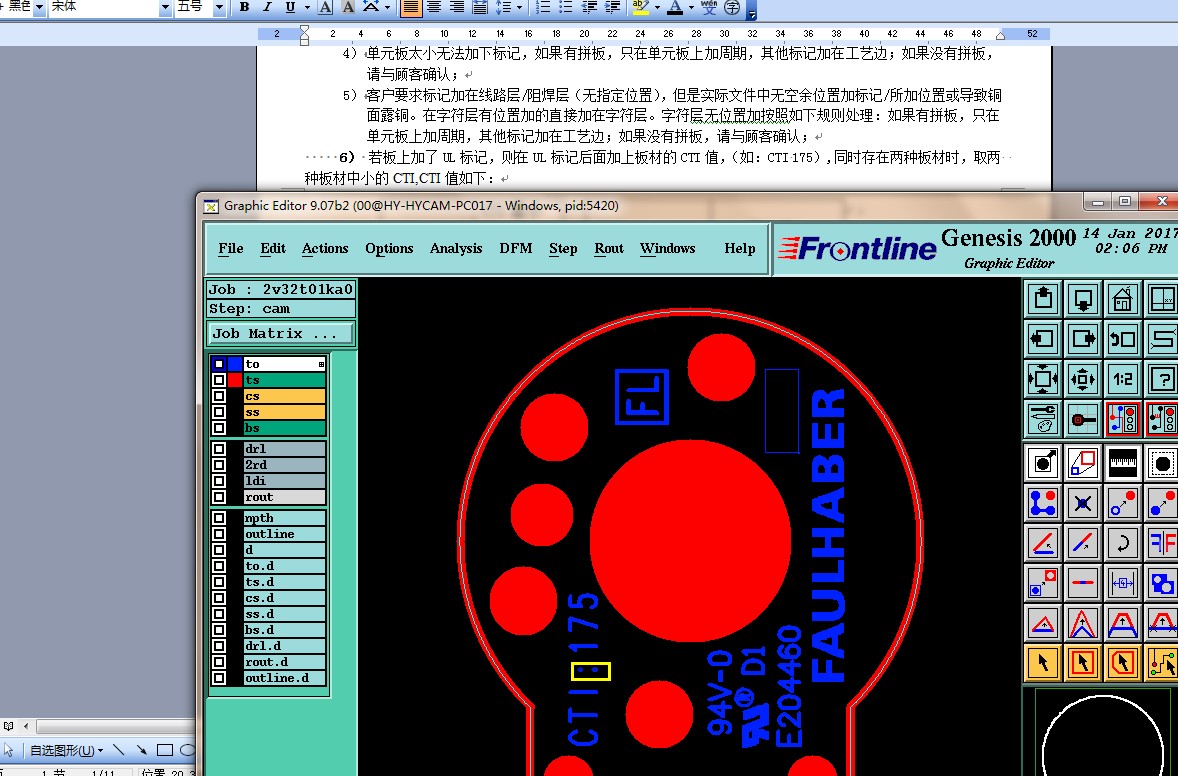This screenshot has height=776, width=1178.
Task: Click the previous view undo-arrow icon
Action: coord(1122,339)
